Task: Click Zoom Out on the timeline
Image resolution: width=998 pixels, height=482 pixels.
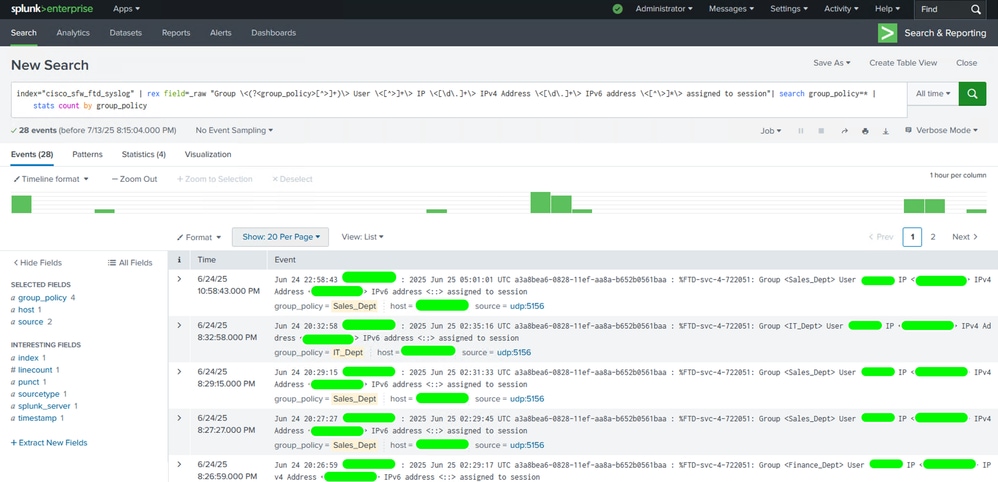Action: (134, 179)
